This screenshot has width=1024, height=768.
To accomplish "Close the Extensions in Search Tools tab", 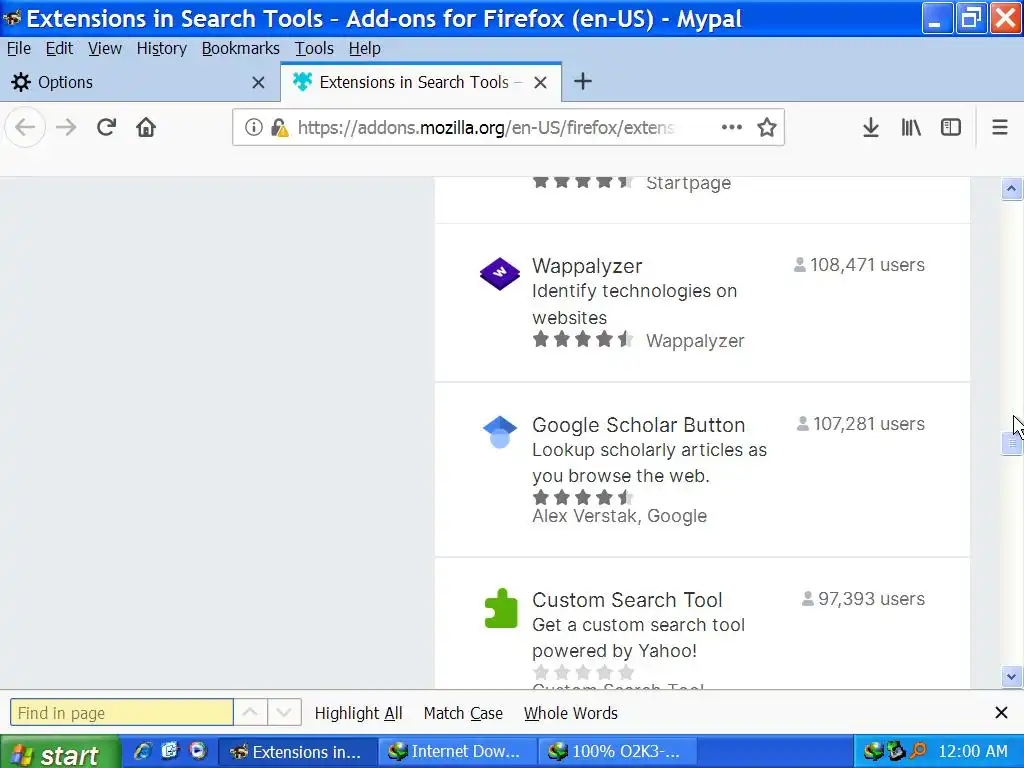I will point(540,82).
